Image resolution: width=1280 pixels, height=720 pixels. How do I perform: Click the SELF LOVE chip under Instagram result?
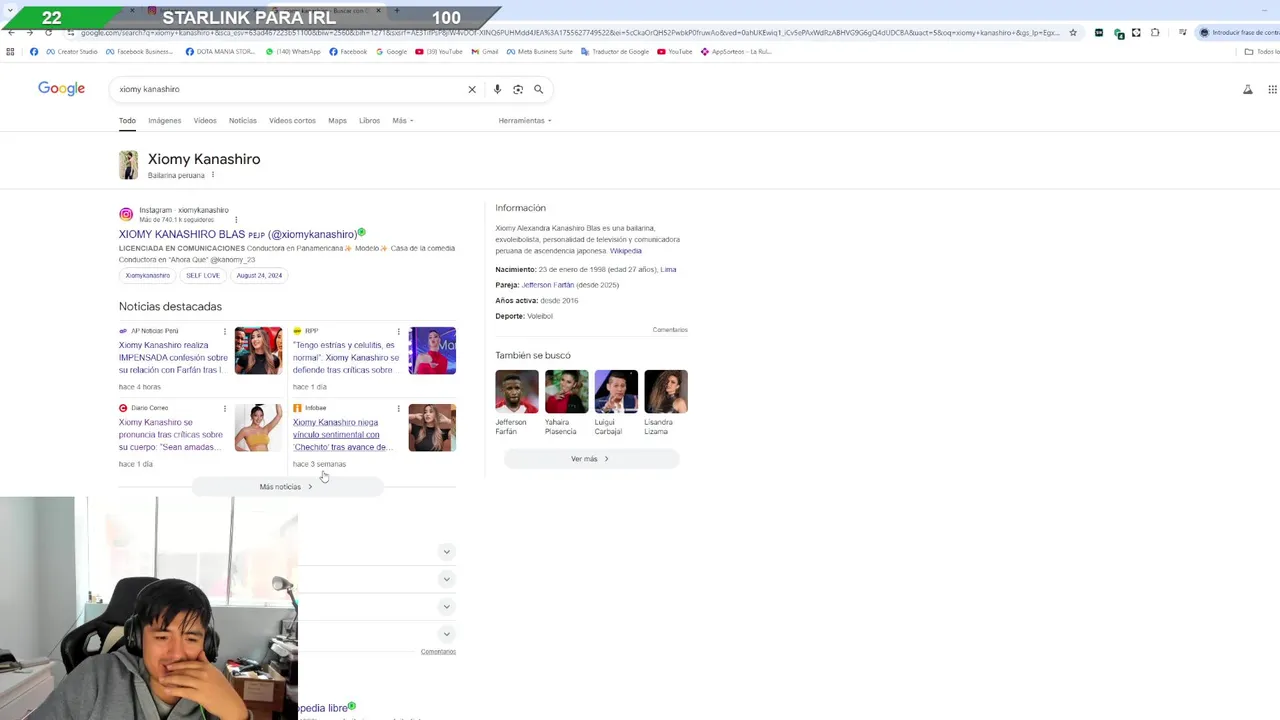[x=203, y=275]
